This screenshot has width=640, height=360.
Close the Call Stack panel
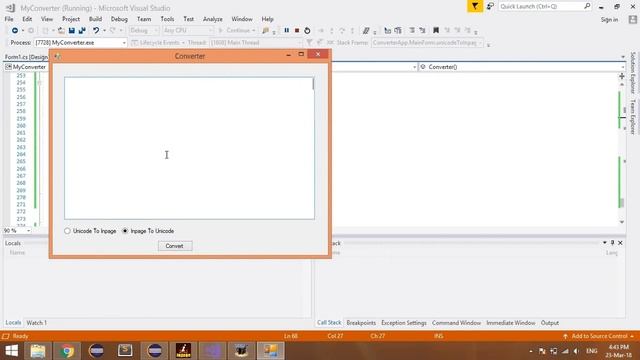pyautogui.click(x=620, y=243)
